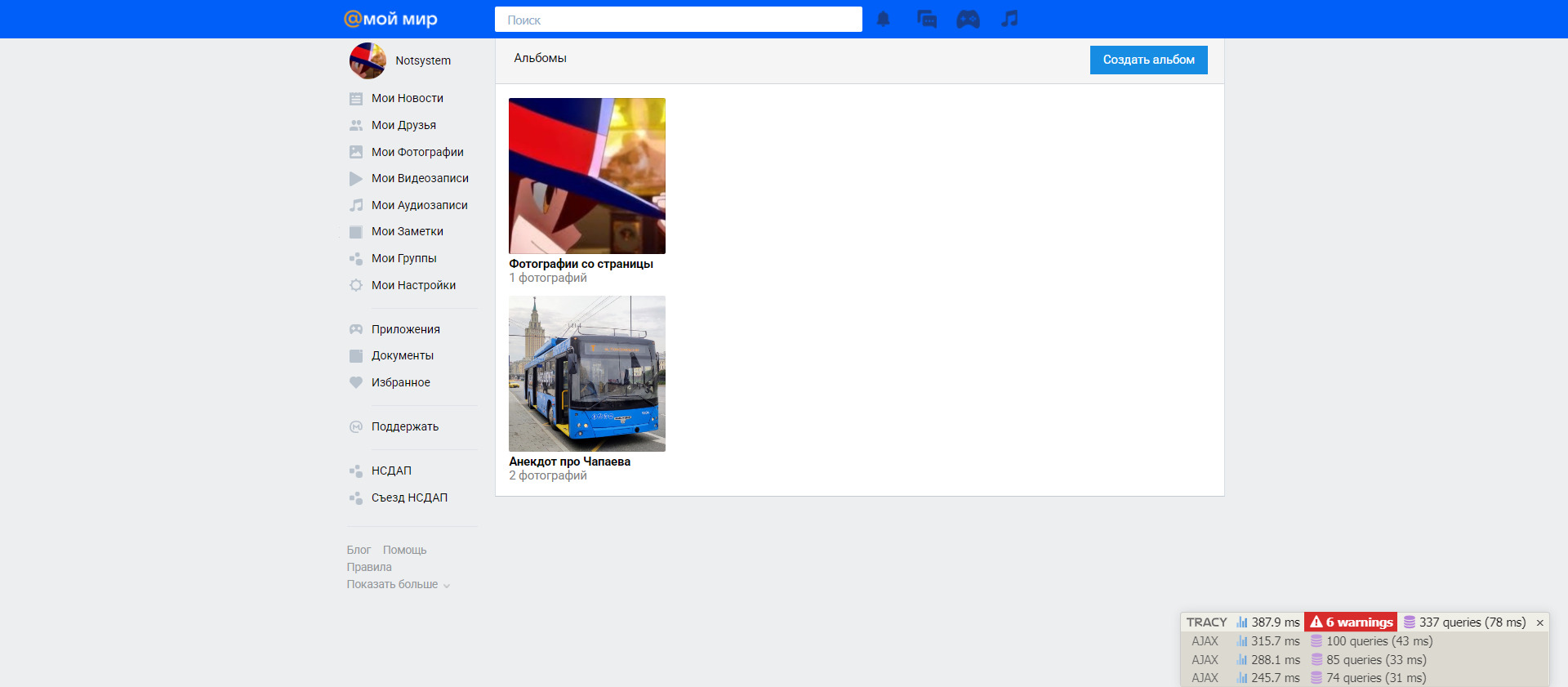Open the Помощь footer link
The height and width of the screenshot is (687, 1568).
(405, 550)
